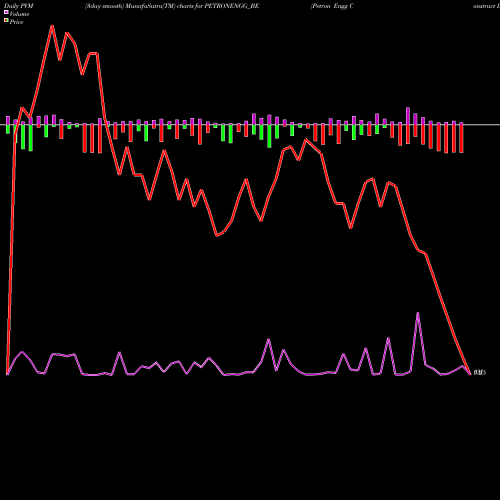Click the Price legend color swatch
This screenshot has width=500, height=500.
click(x=6, y=20)
